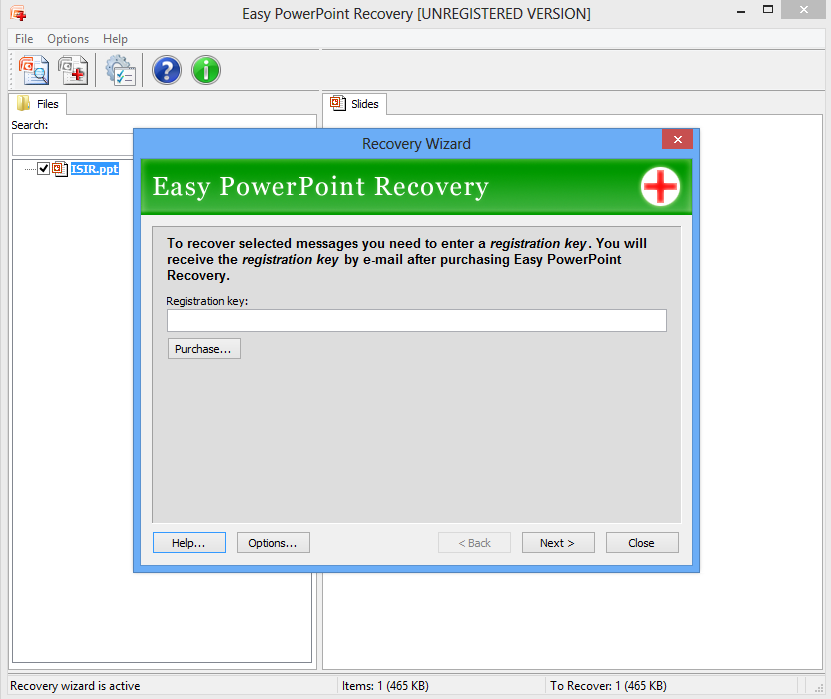This screenshot has height=699, width=831.
Task: Click the Options... button in the wizard
Action: pyautogui.click(x=273, y=543)
